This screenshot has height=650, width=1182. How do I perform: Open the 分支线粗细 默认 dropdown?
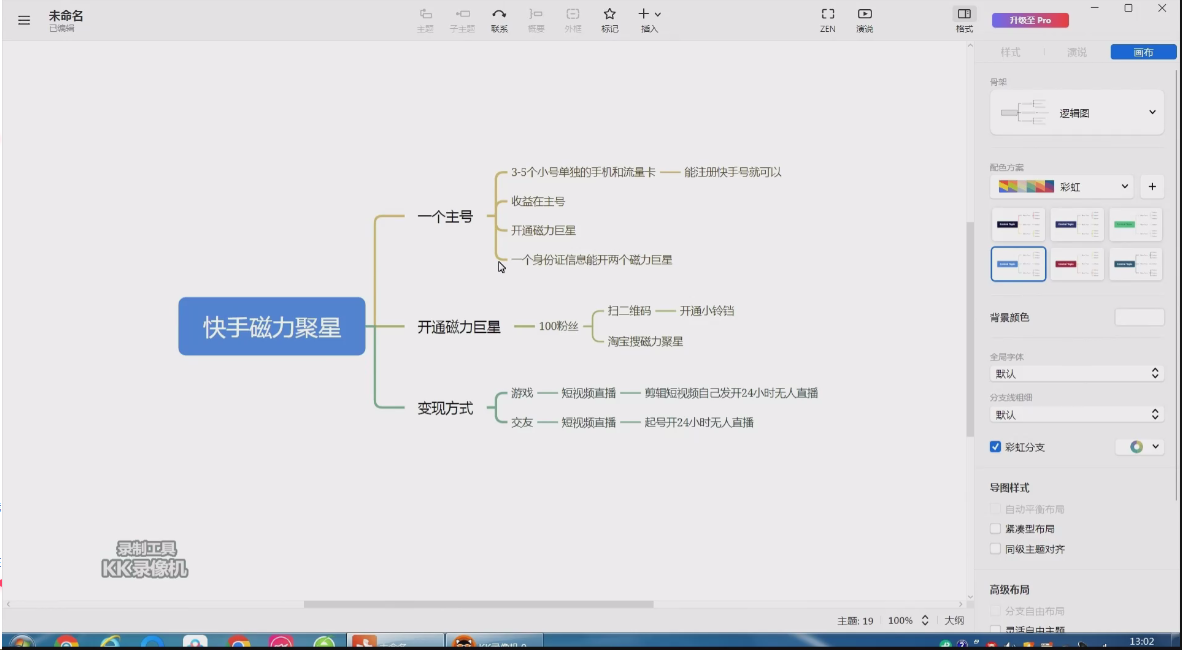[1076, 415]
